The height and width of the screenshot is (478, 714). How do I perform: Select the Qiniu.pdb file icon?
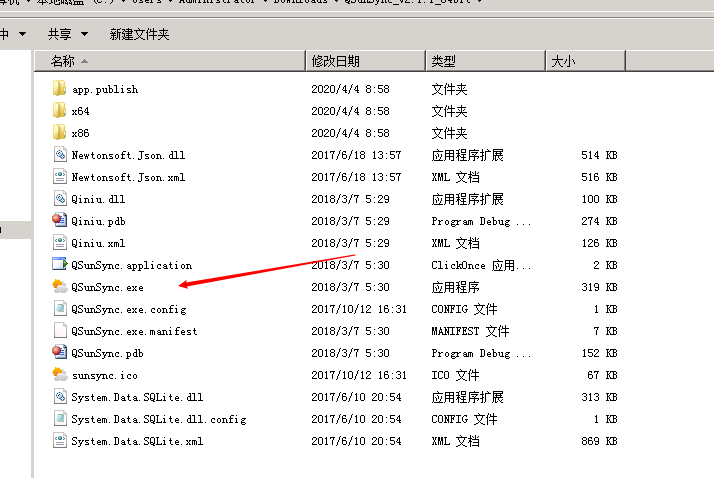pyautogui.click(x=60, y=221)
